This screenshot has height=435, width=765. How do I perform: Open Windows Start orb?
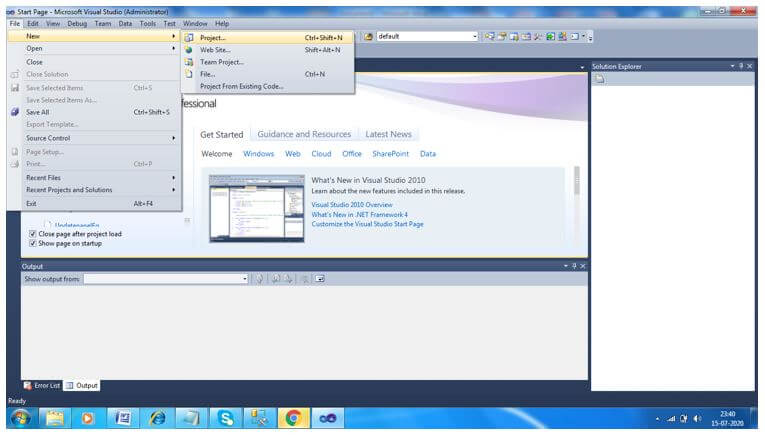(x=20, y=418)
